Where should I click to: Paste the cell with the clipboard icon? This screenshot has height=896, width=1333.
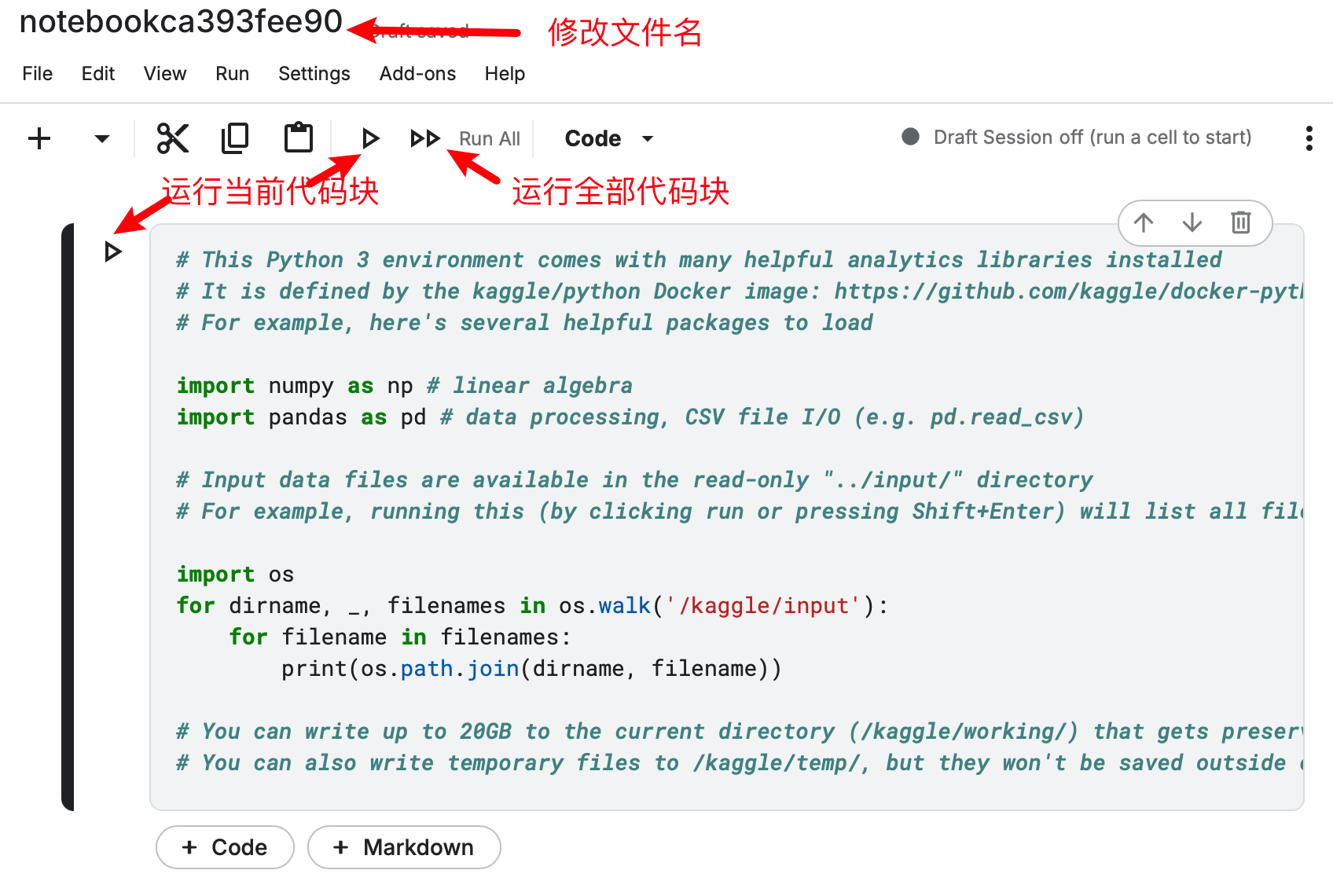298,138
